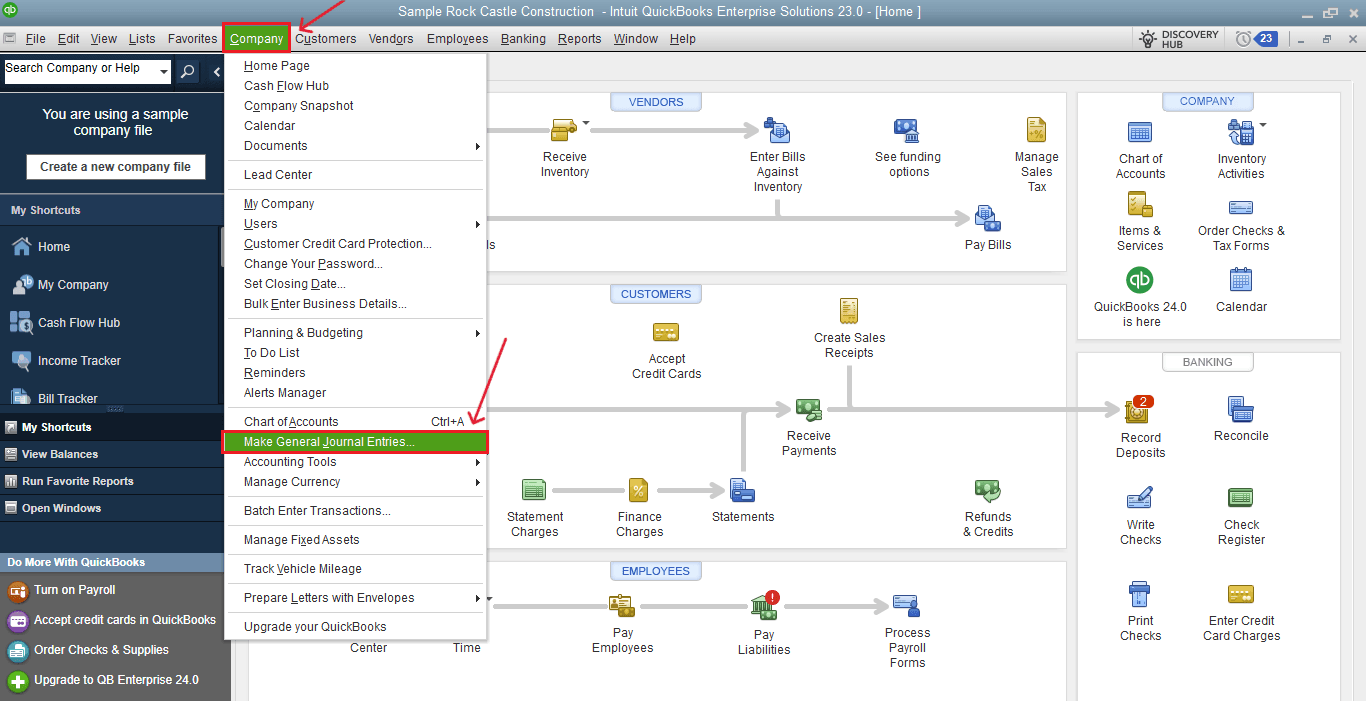The width and height of the screenshot is (1366, 701).
Task: Select Make General Journal Entries menu item
Action: tap(329, 442)
